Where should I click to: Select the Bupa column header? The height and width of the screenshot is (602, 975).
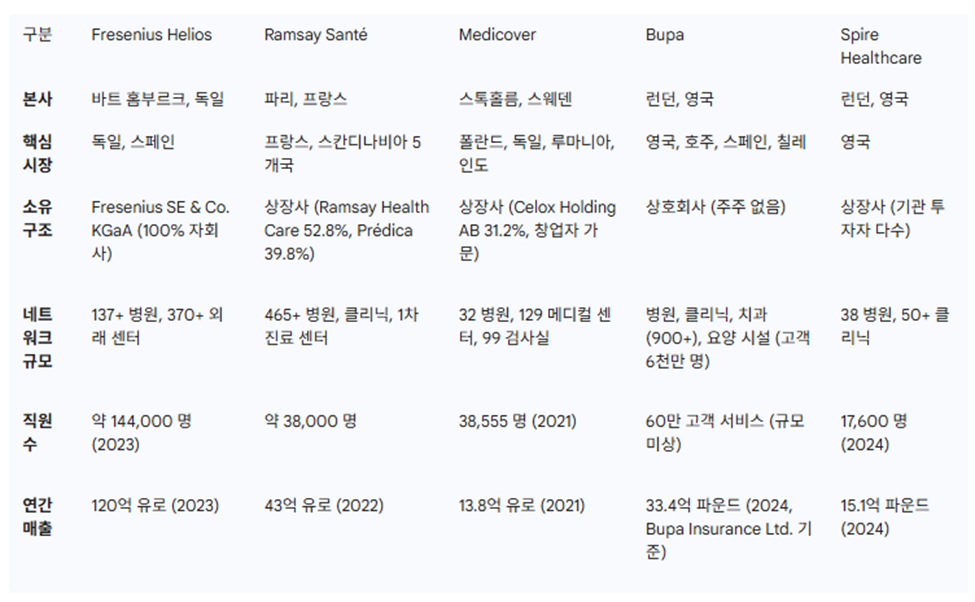(664, 35)
